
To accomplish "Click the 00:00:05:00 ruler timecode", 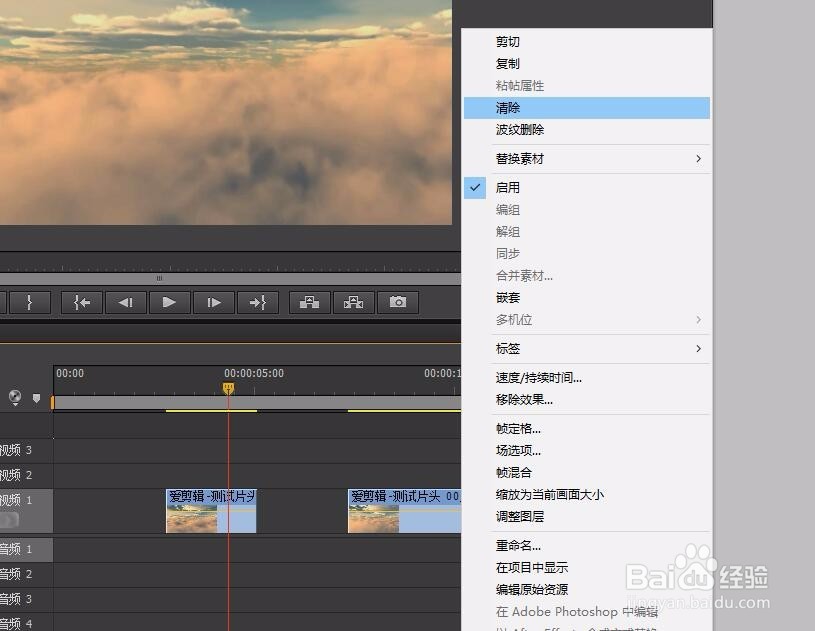I will [x=254, y=373].
